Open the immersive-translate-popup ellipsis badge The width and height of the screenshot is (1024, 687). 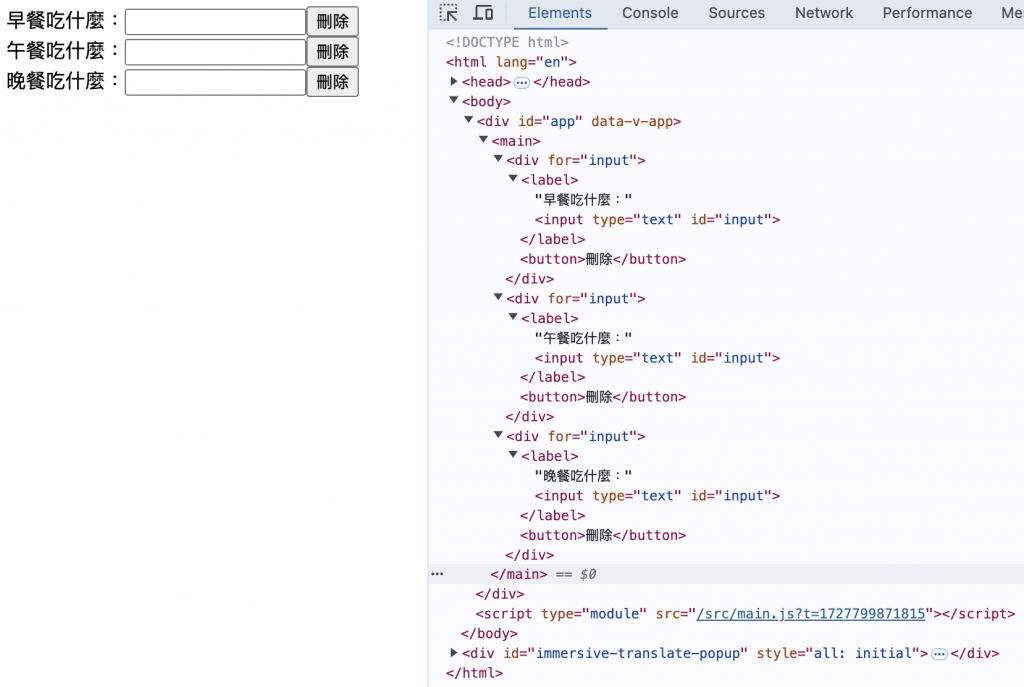click(x=939, y=654)
